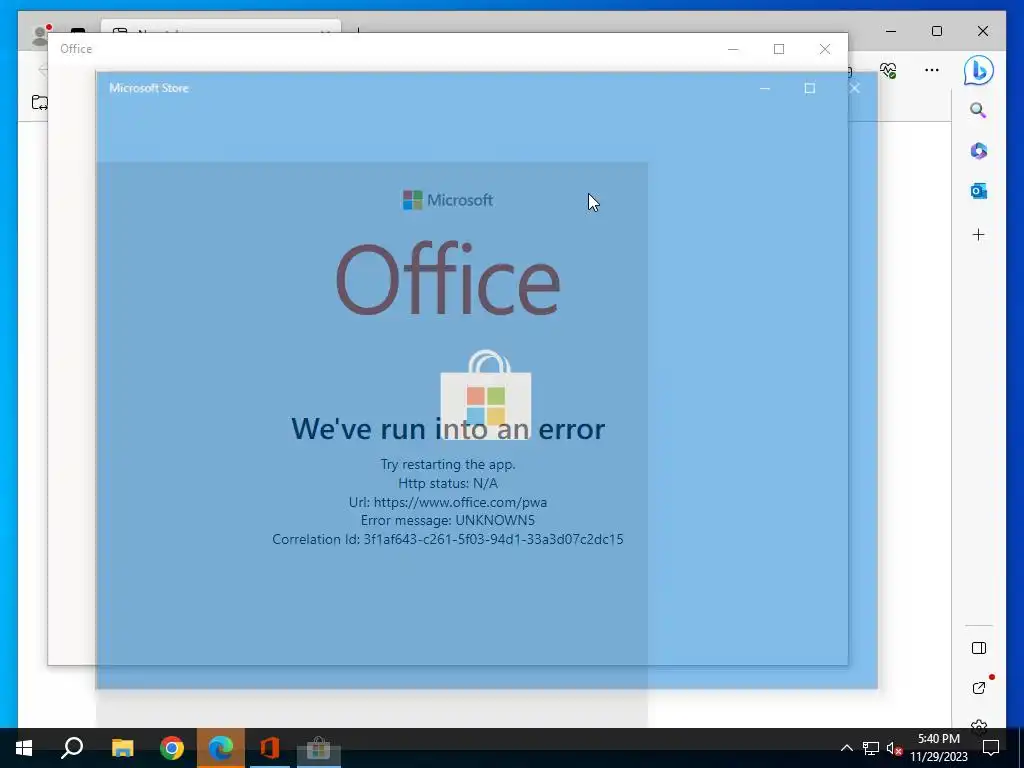This screenshot has width=1024, height=768.
Task: Close the Edge browser window
Action: 983,31
